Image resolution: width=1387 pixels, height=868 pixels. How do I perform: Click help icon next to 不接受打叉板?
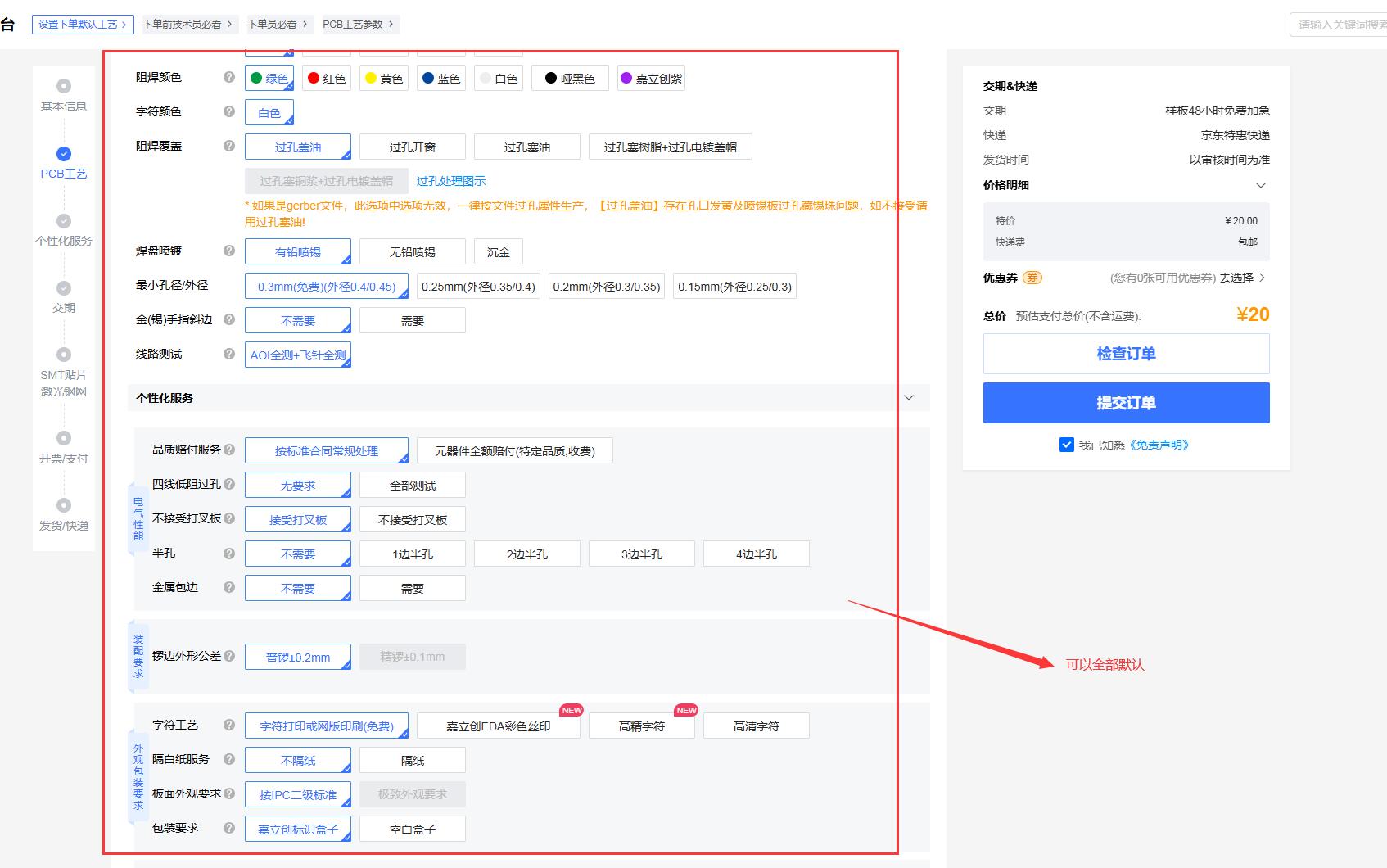[x=229, y=518]
